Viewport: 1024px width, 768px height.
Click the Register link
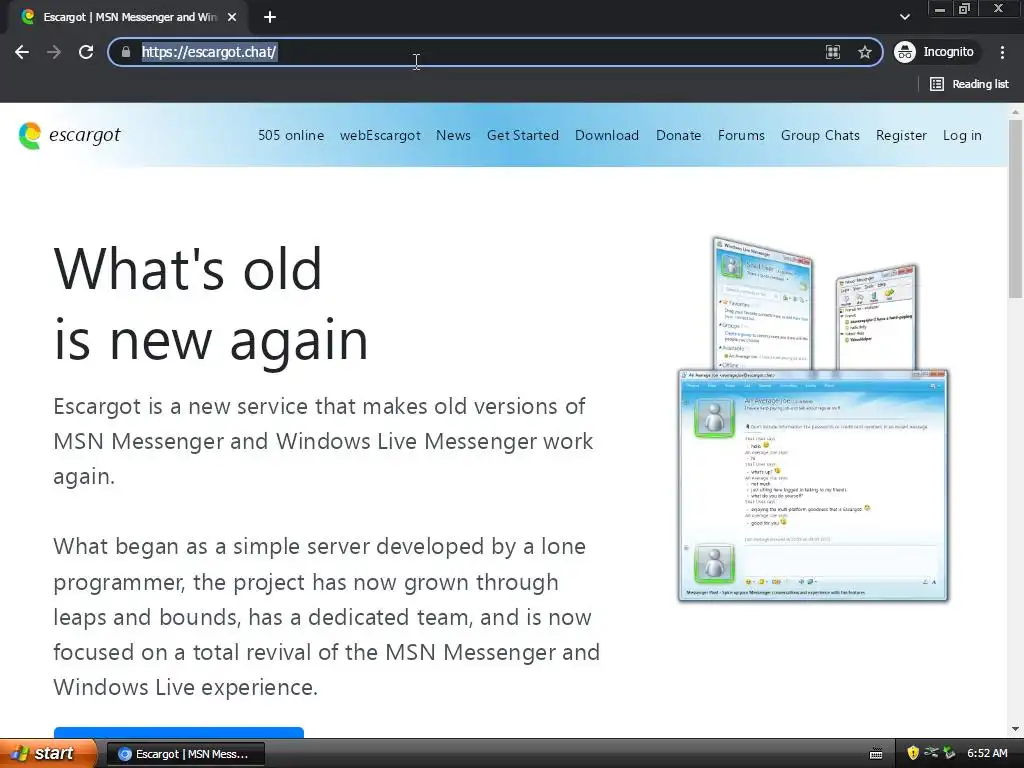tap(901, 135)
